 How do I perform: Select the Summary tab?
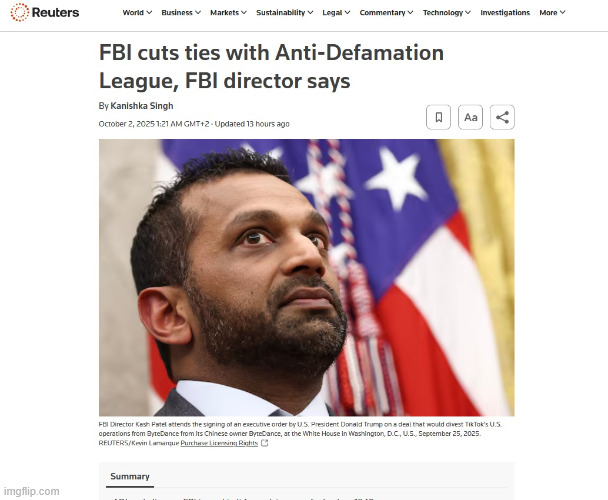coord(130,476)
